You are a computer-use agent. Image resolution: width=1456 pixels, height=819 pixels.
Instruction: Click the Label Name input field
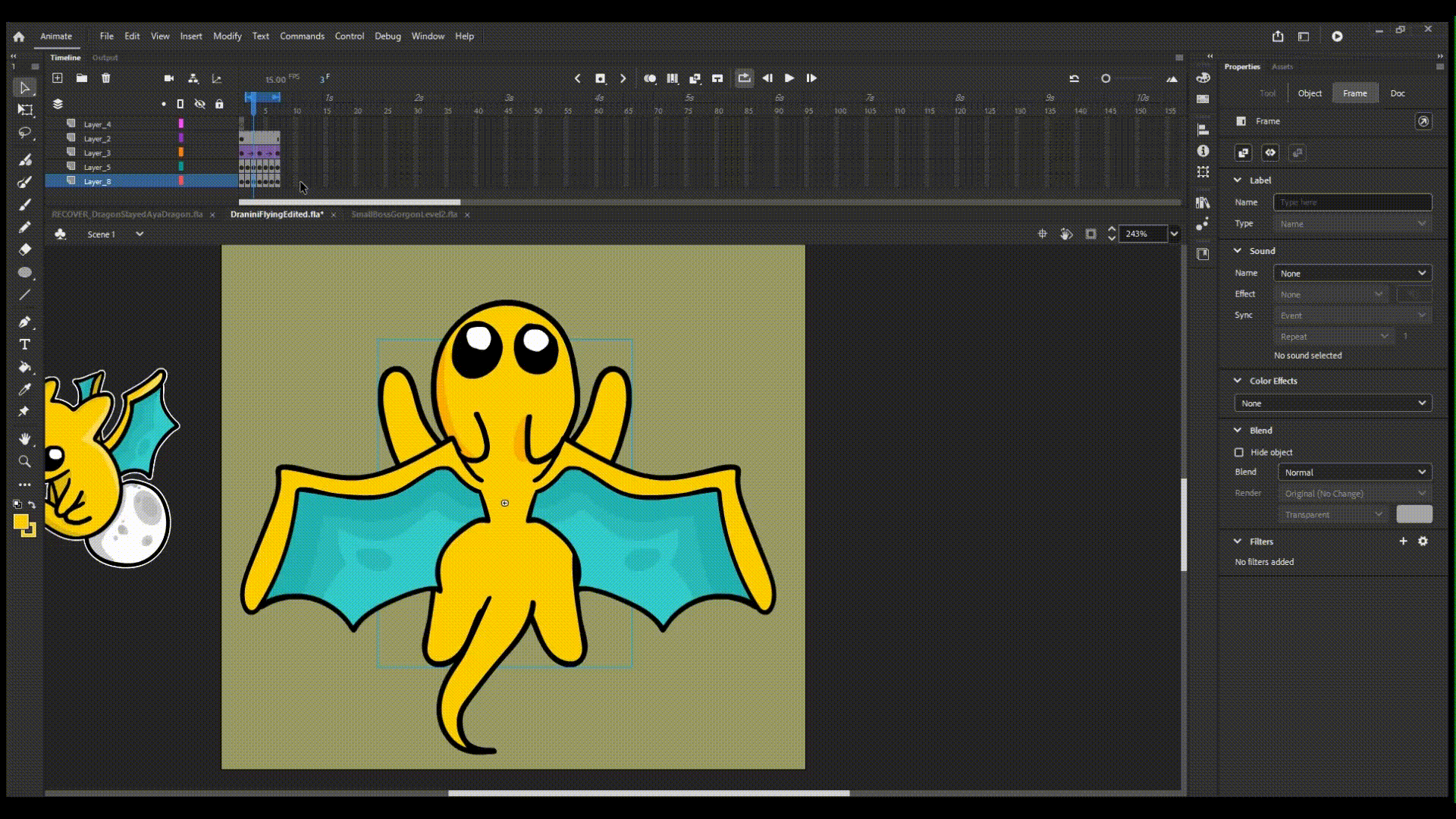(1352, 202)
